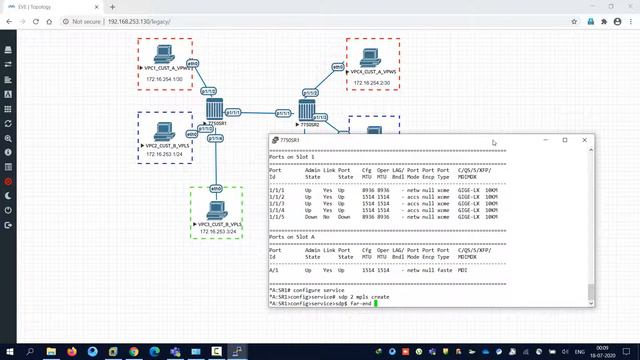Click the logout icon in sidebar

pos(8,225)
